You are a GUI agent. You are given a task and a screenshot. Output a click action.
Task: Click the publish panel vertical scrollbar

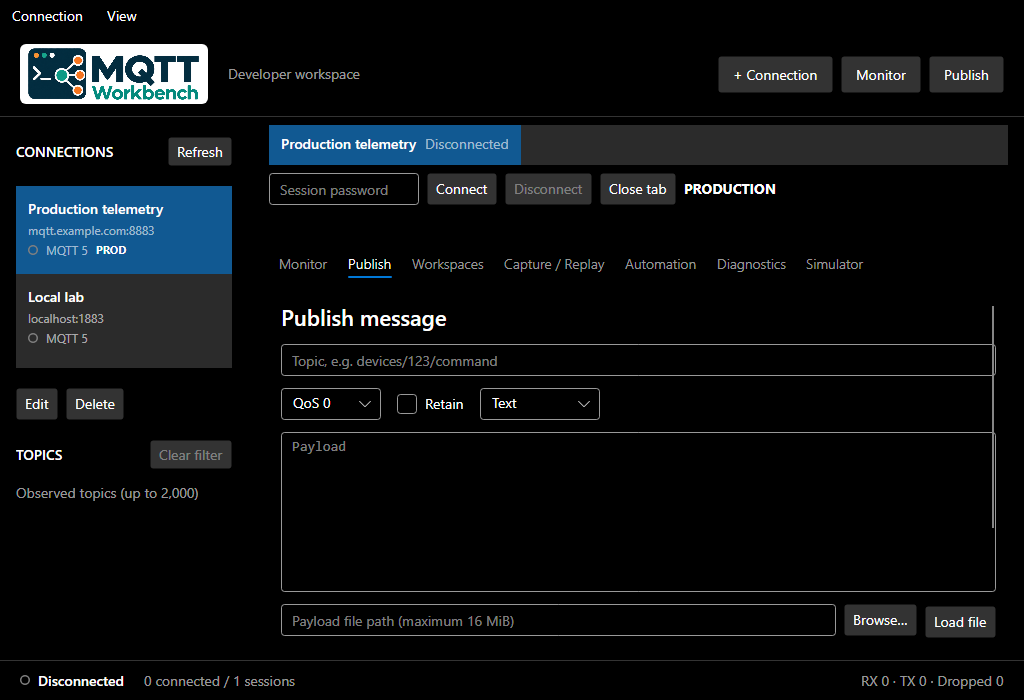tap(993, 417)
